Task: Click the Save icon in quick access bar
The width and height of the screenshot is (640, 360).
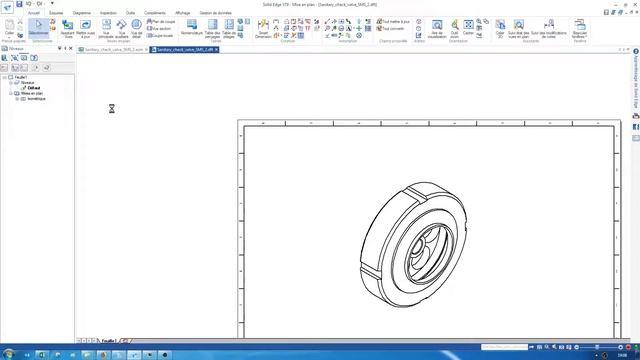Action: point(19,4)
